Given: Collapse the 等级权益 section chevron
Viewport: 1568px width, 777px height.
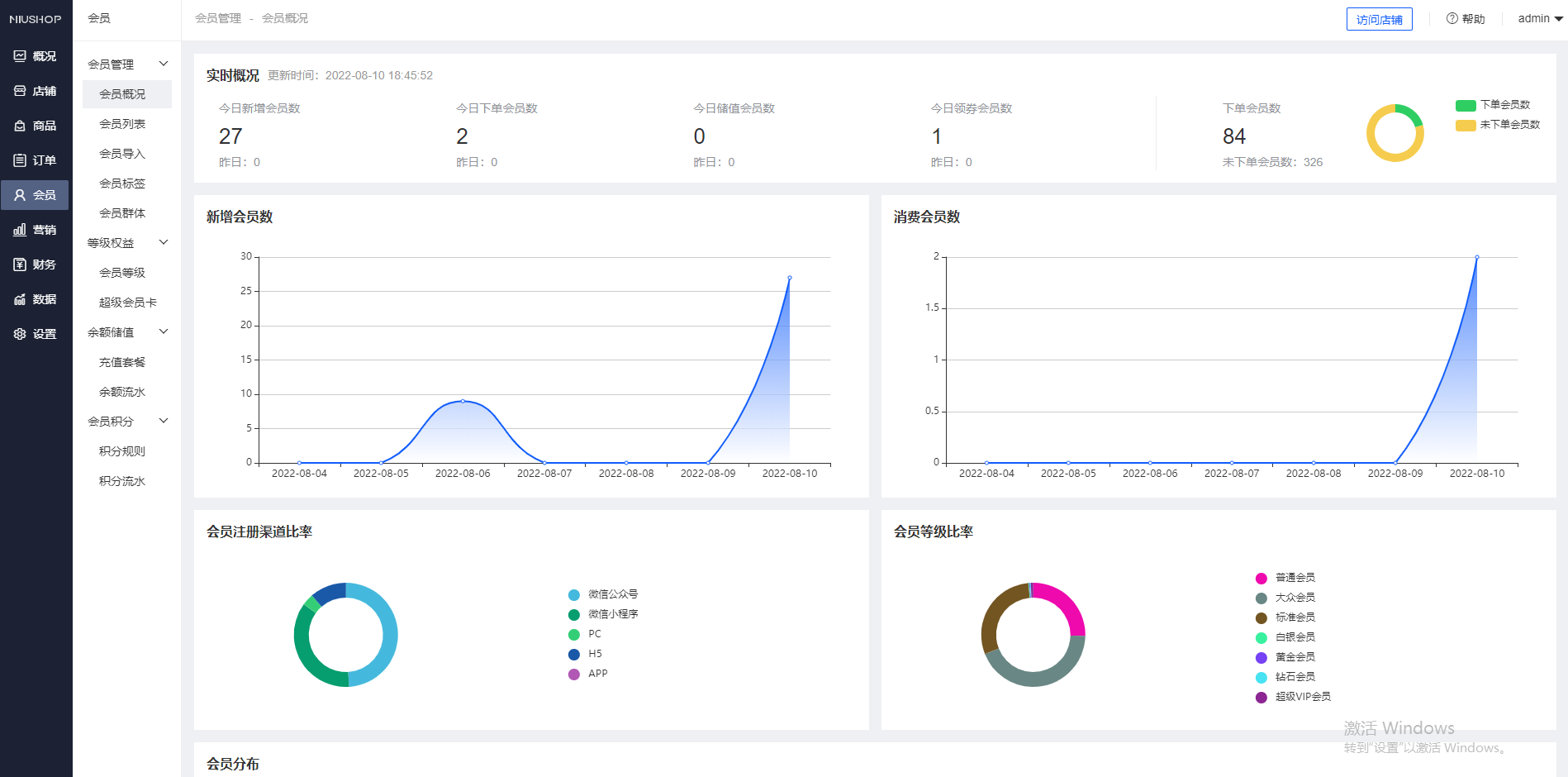Looking at the screenshot, I should point(164,242).
